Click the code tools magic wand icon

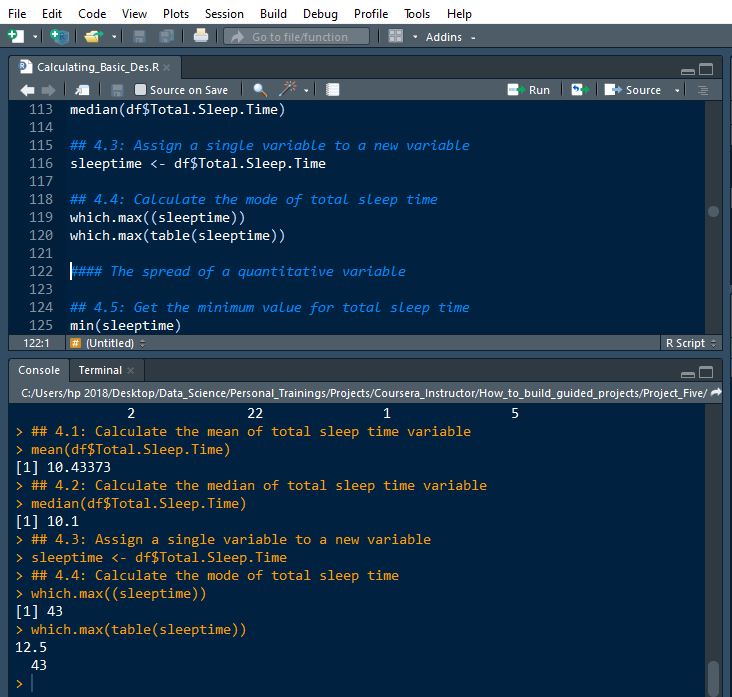287,90
